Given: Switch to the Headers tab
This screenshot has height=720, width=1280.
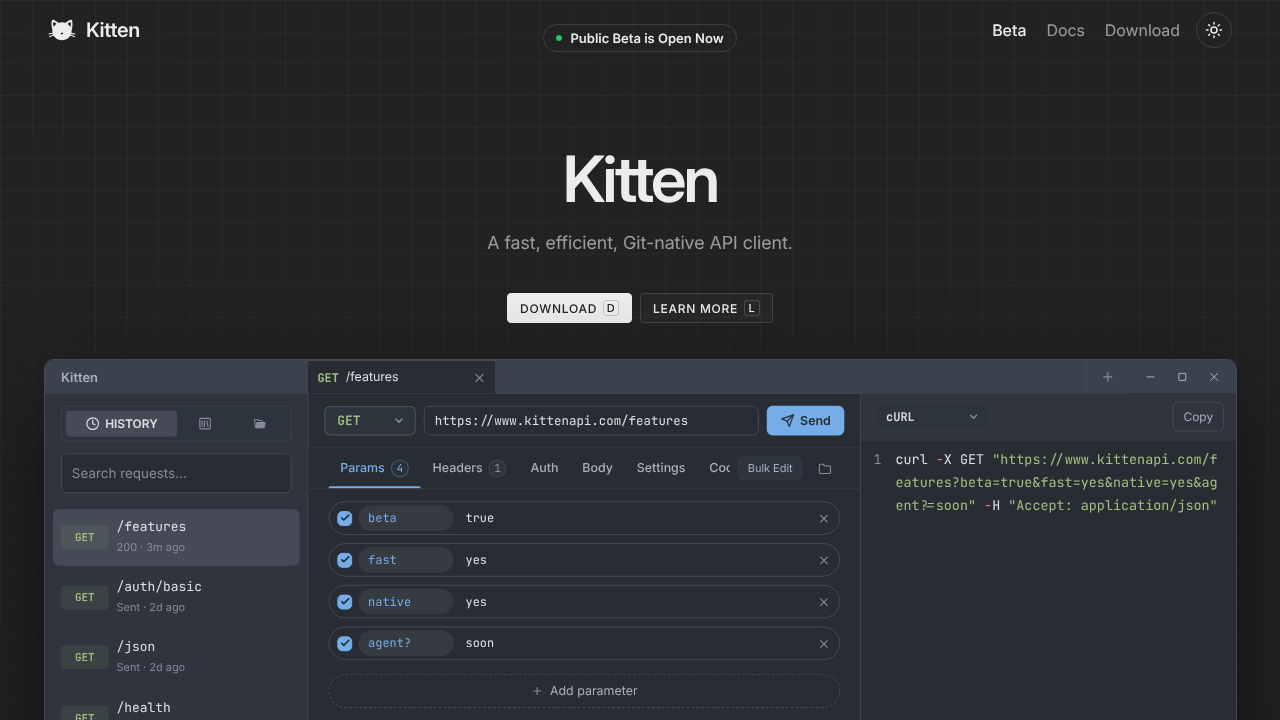Looking at the screenshot, I should tap(468, 468).
